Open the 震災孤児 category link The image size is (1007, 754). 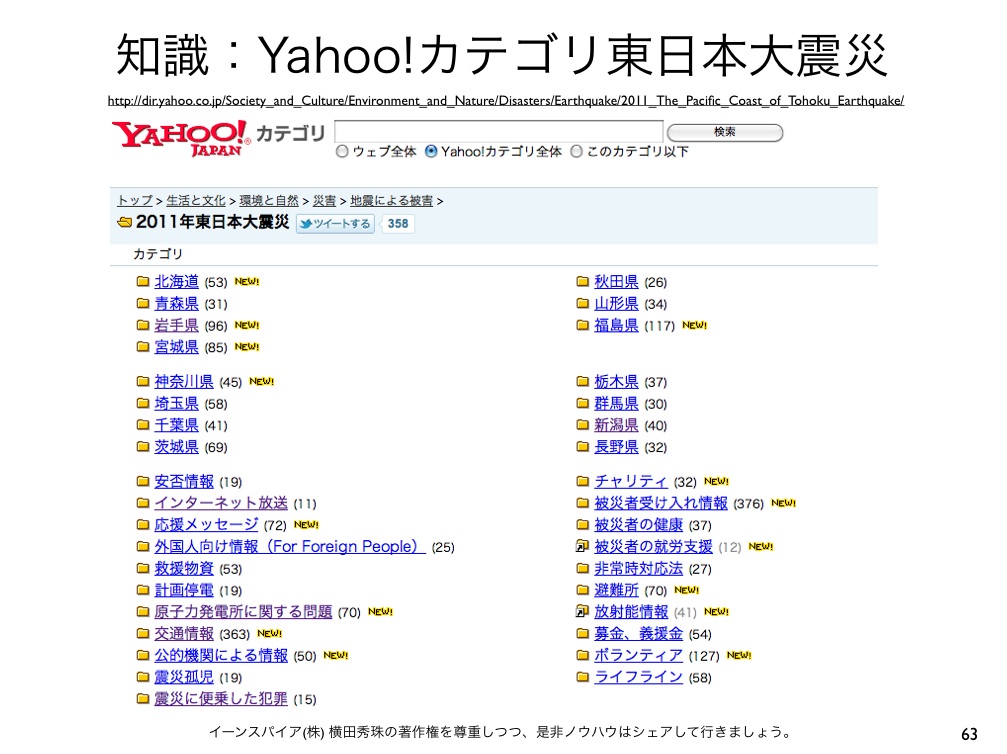184,677
